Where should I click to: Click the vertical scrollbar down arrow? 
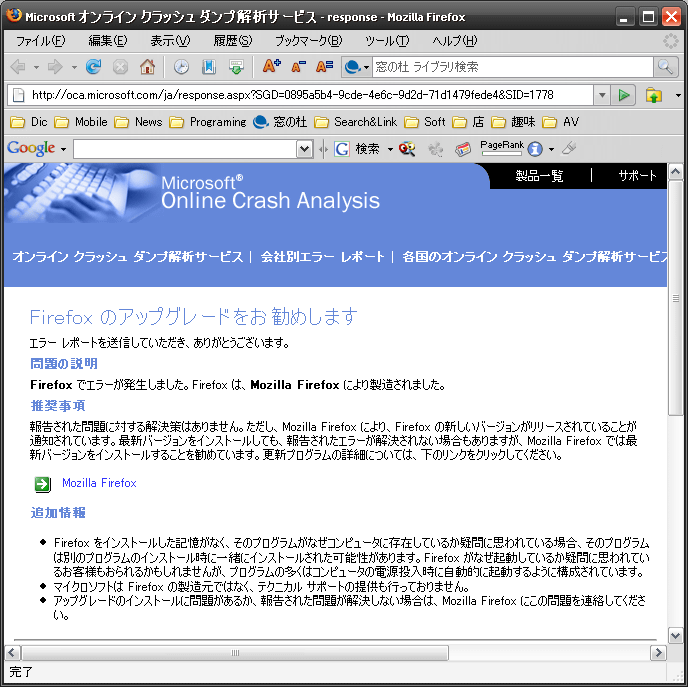point(675,635)
